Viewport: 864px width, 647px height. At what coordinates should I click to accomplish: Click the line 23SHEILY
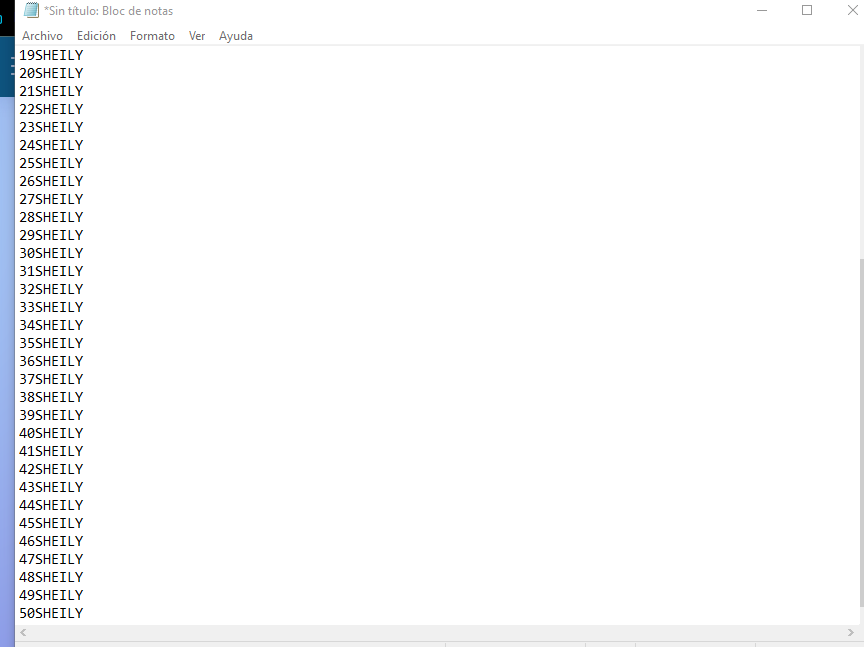[x=51, y=127]
